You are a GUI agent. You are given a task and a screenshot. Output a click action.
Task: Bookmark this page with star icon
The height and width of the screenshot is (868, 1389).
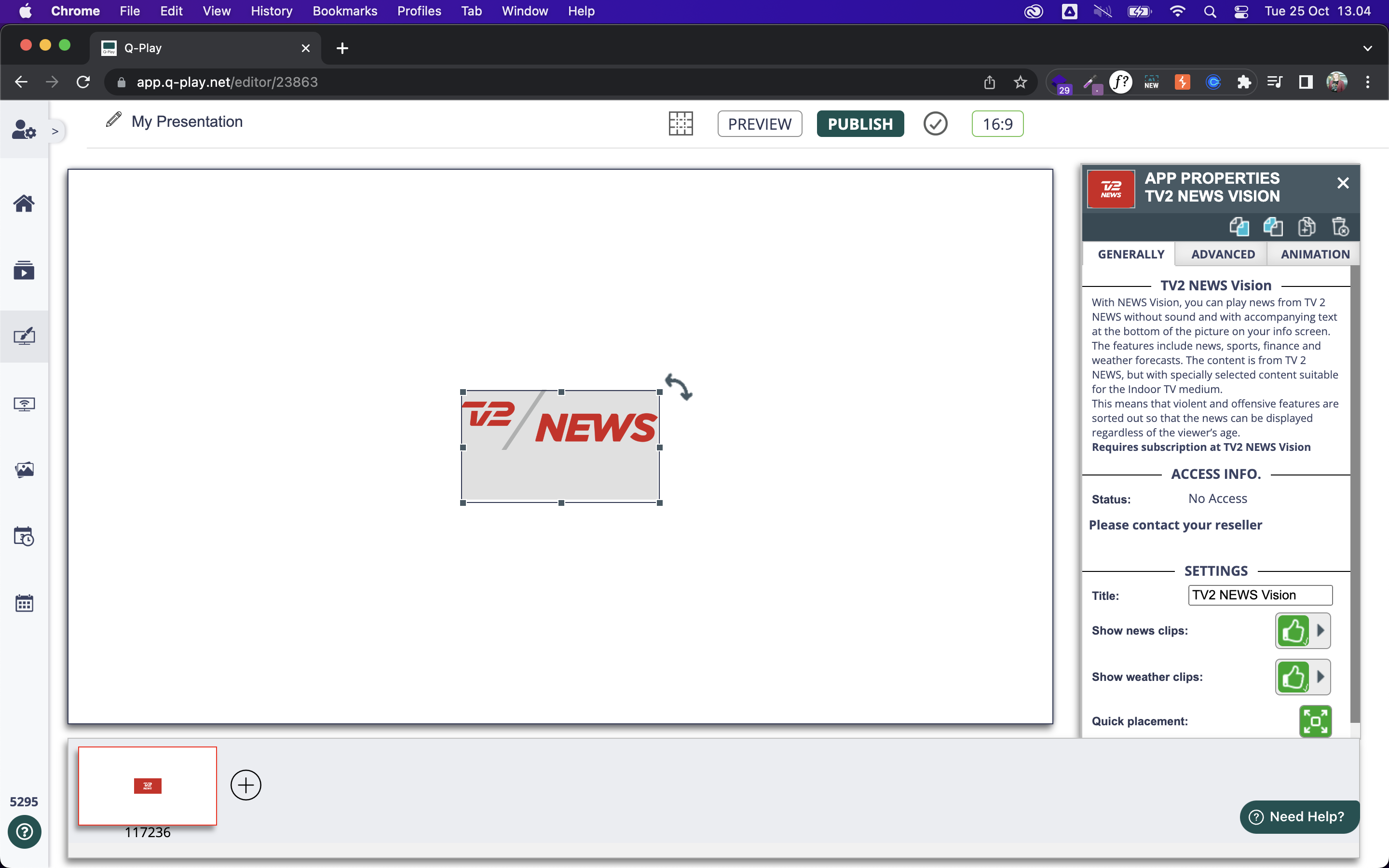tap(1020, 82)
